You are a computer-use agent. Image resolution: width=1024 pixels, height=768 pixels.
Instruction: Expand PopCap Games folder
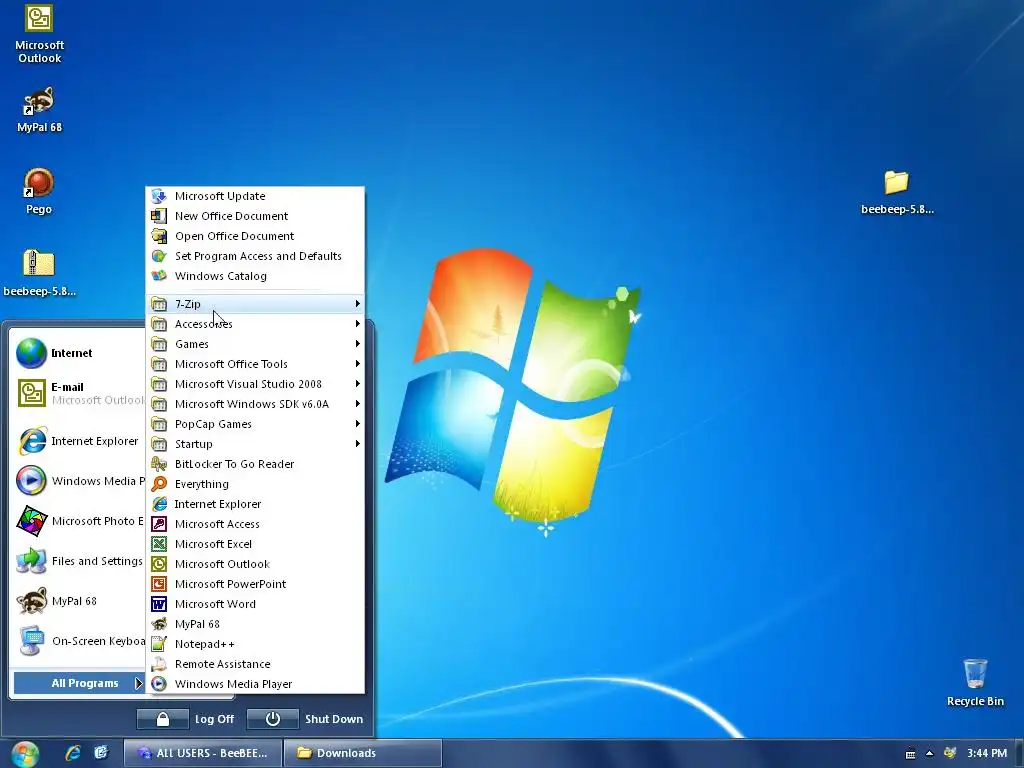coord(255,424)
